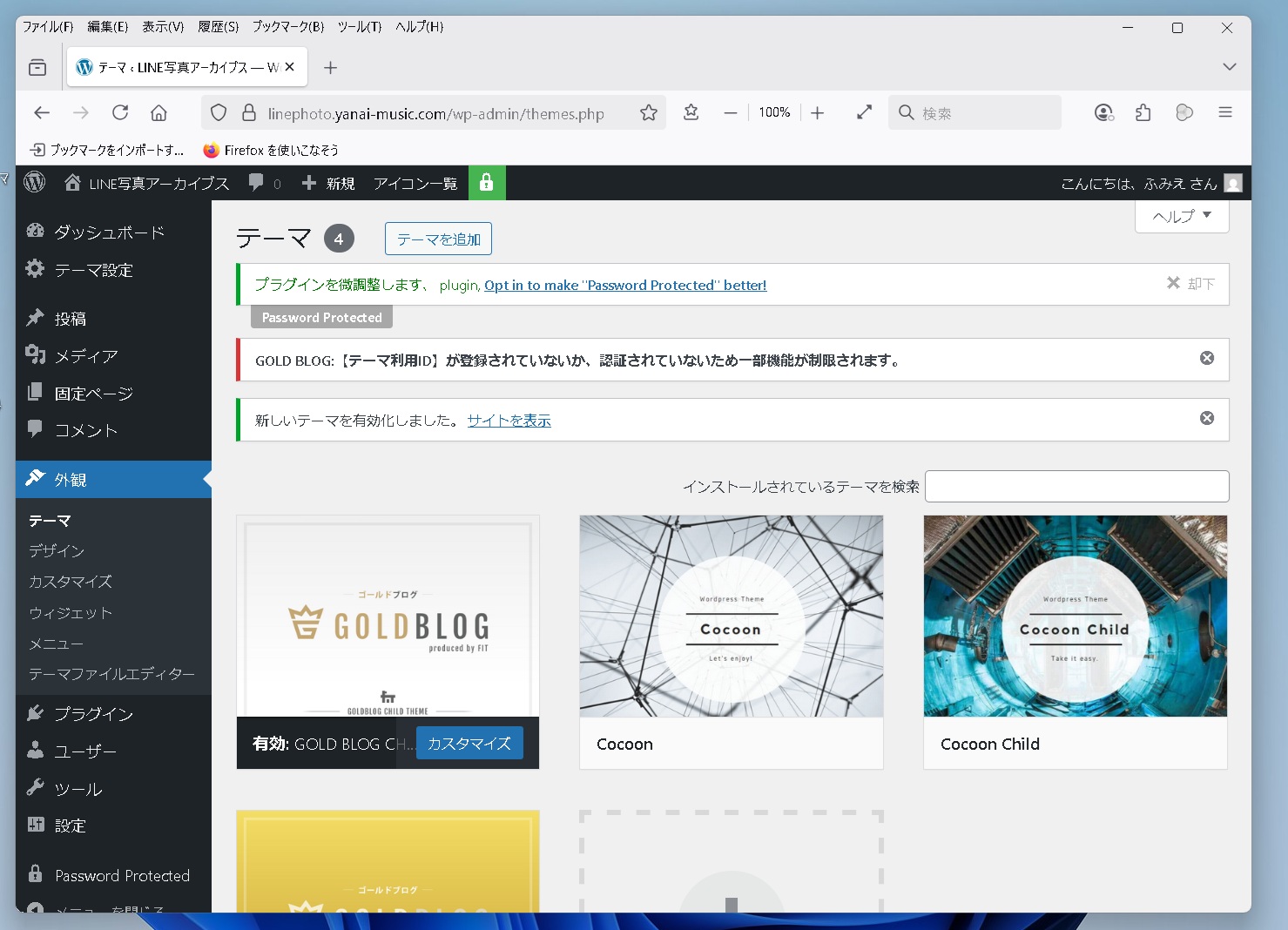This screenshot has height=930, width=1288.
Task: Click the Firefox back arrow
Action: tap(42, 112)
